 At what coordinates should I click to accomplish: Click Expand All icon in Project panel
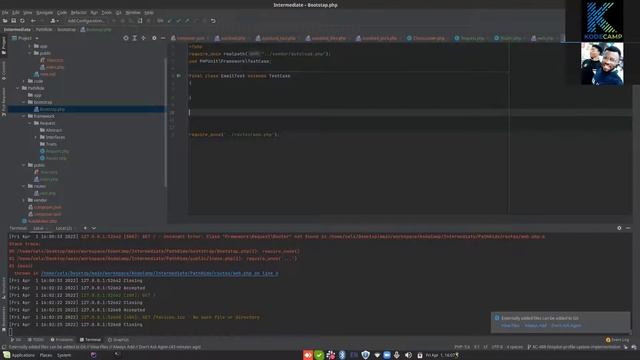tap(135, 38)
